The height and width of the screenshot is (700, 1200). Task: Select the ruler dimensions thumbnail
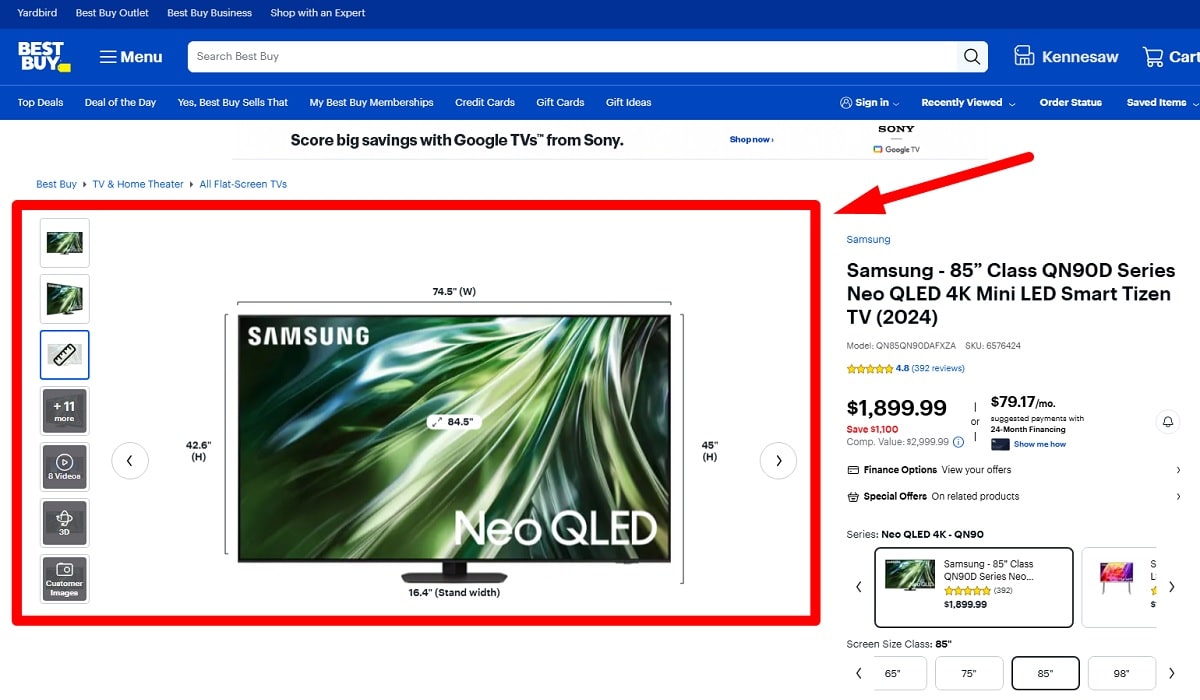pos(64,354)
